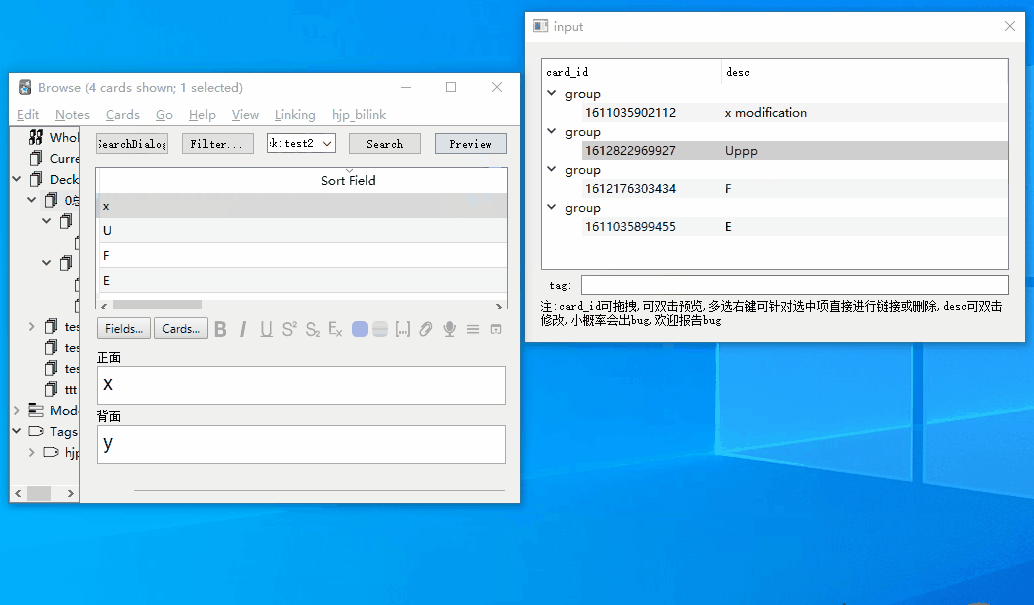Collapse the group containing card F

pyautogui.click(x=552, y=169)
